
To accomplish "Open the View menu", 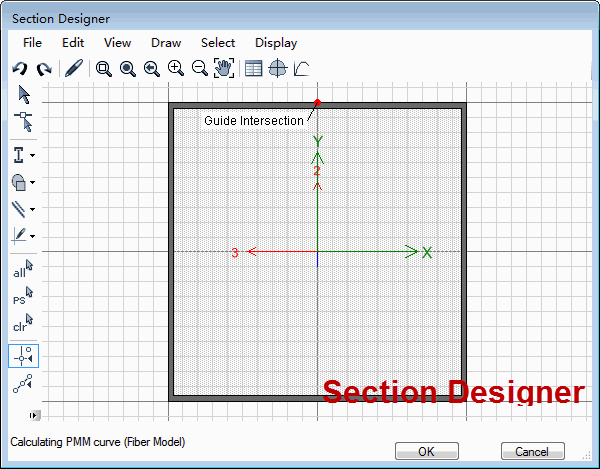I will (117, 42).
